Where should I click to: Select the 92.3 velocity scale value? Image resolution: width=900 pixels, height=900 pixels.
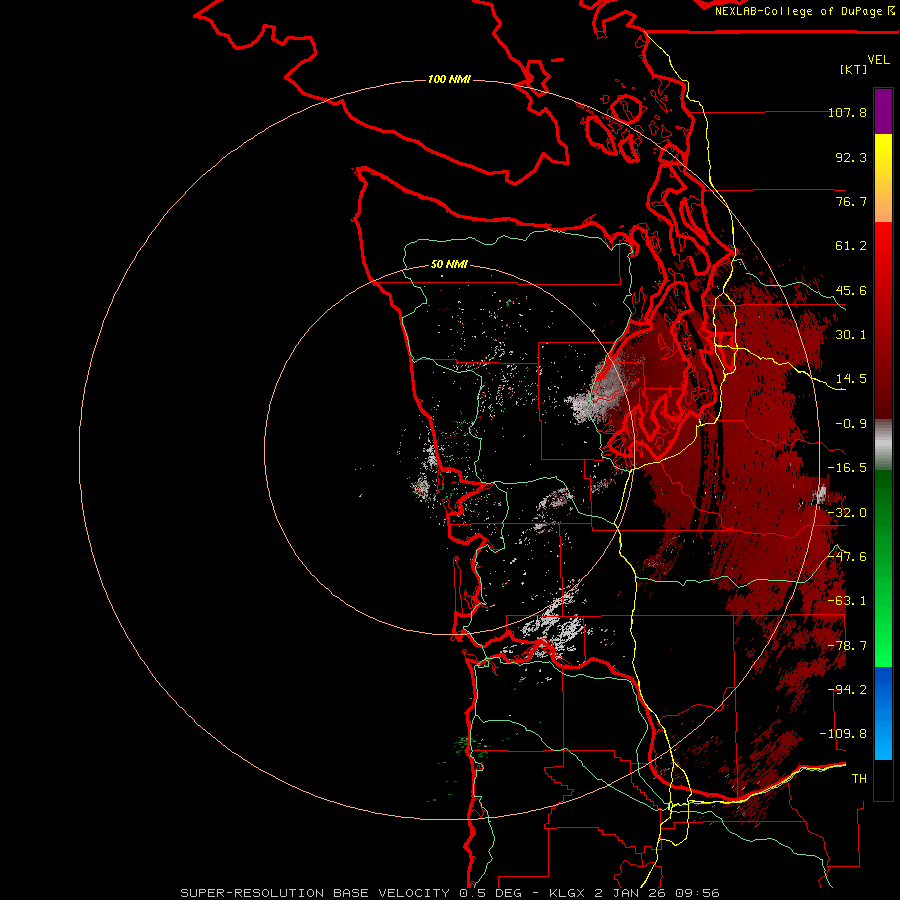[x=851, y=157]
